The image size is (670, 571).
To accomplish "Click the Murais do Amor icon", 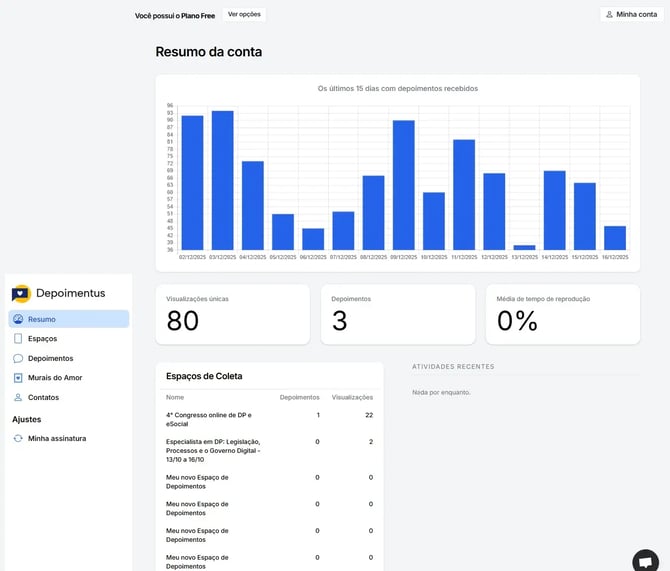I will [x=18, y=378].
